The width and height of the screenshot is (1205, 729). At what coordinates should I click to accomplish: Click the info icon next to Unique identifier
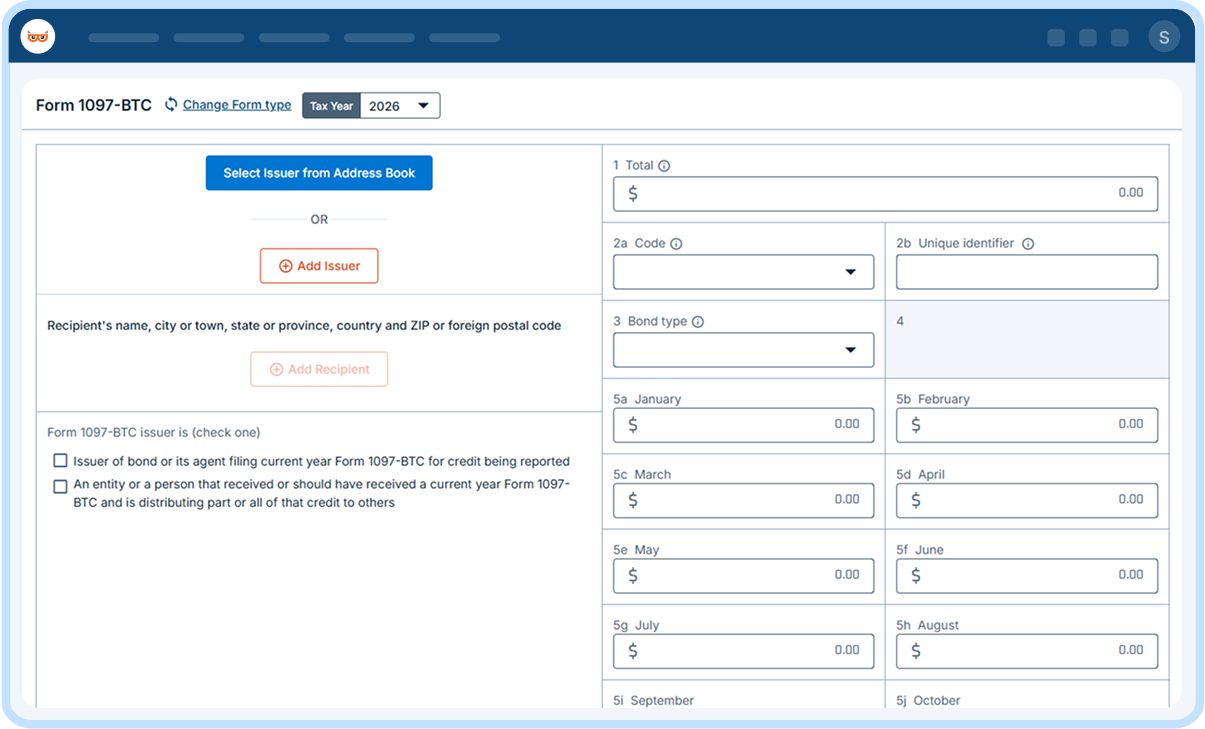pos(1028,244)
